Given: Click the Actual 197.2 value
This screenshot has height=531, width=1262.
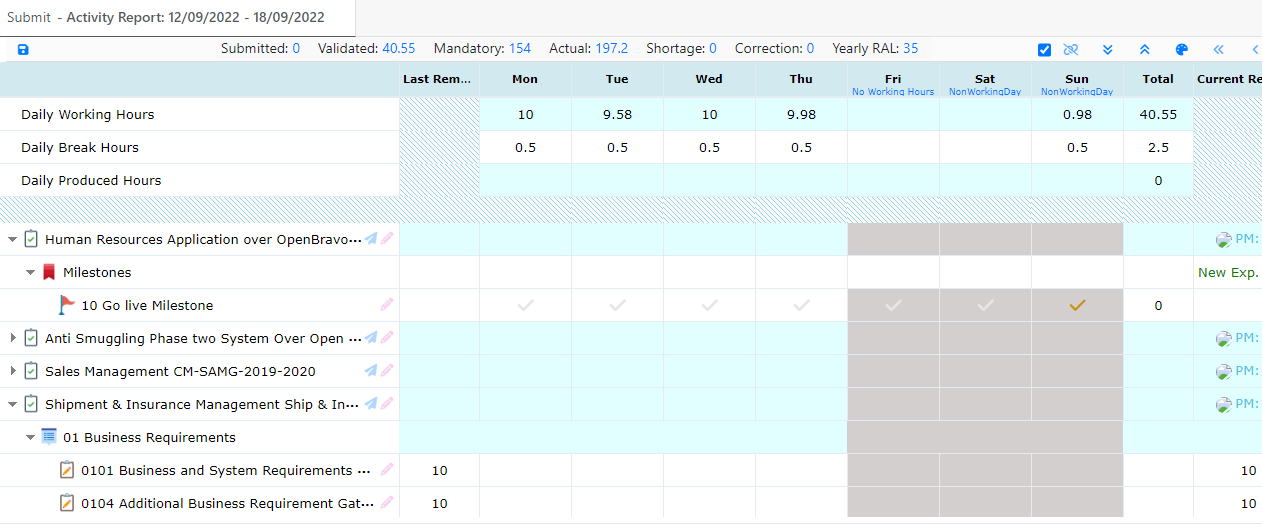Looking at the screenshot, I should (x=611, y=48).
